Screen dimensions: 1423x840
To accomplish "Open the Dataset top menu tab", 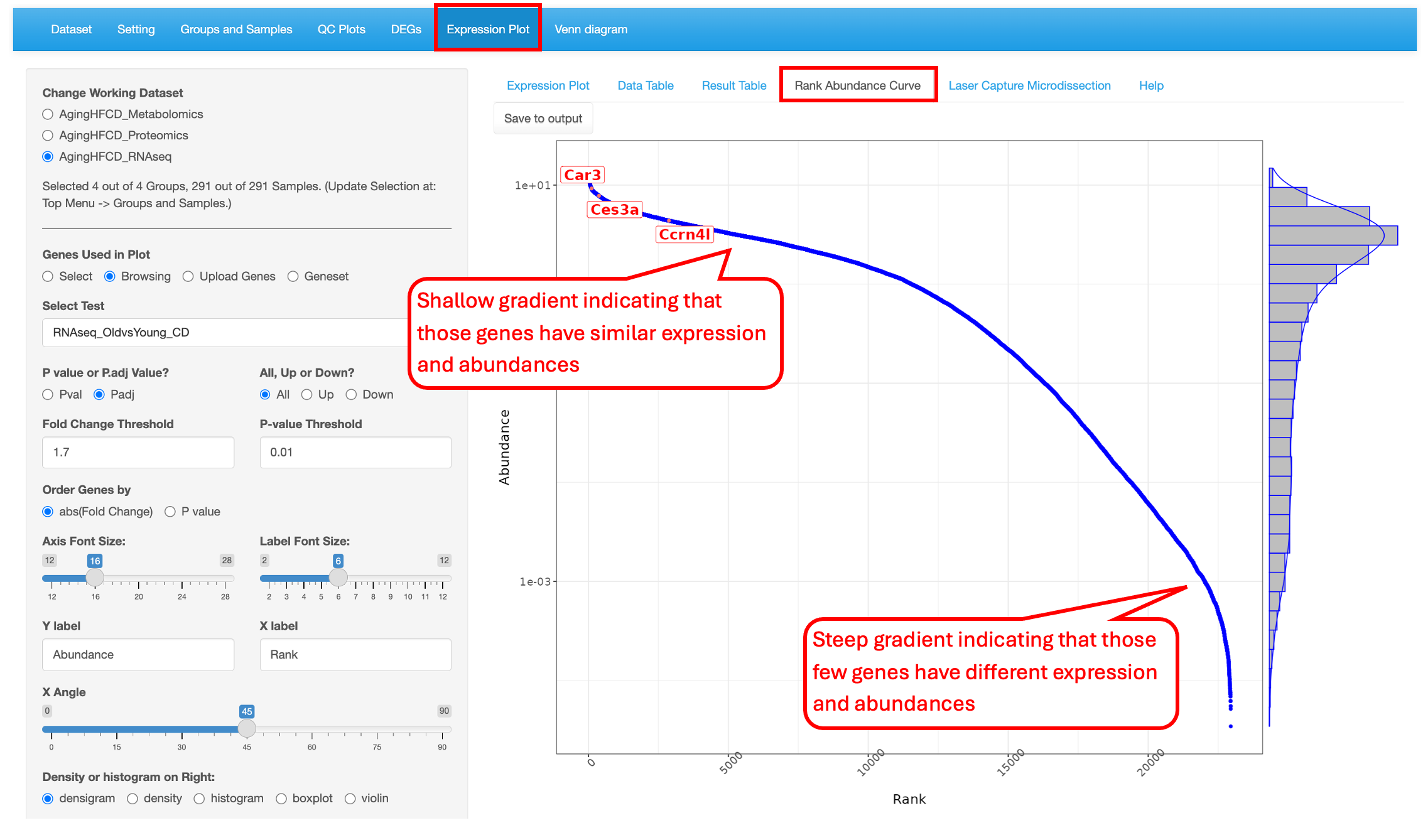I will click(x=71, y=30).
